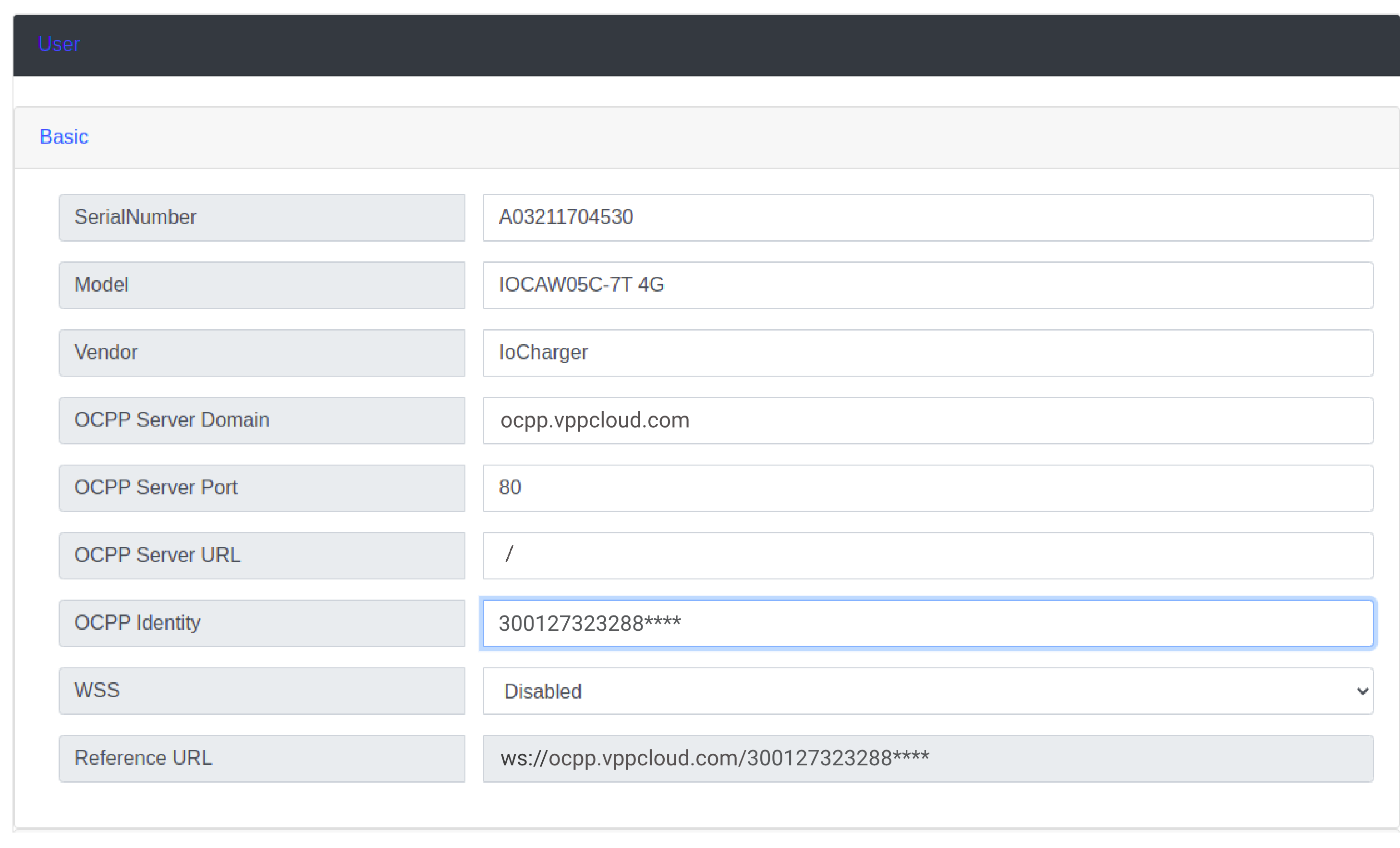The width and height of the screenshot is (1400, 848).
Task: Click the User link in header
Action: 59,44
